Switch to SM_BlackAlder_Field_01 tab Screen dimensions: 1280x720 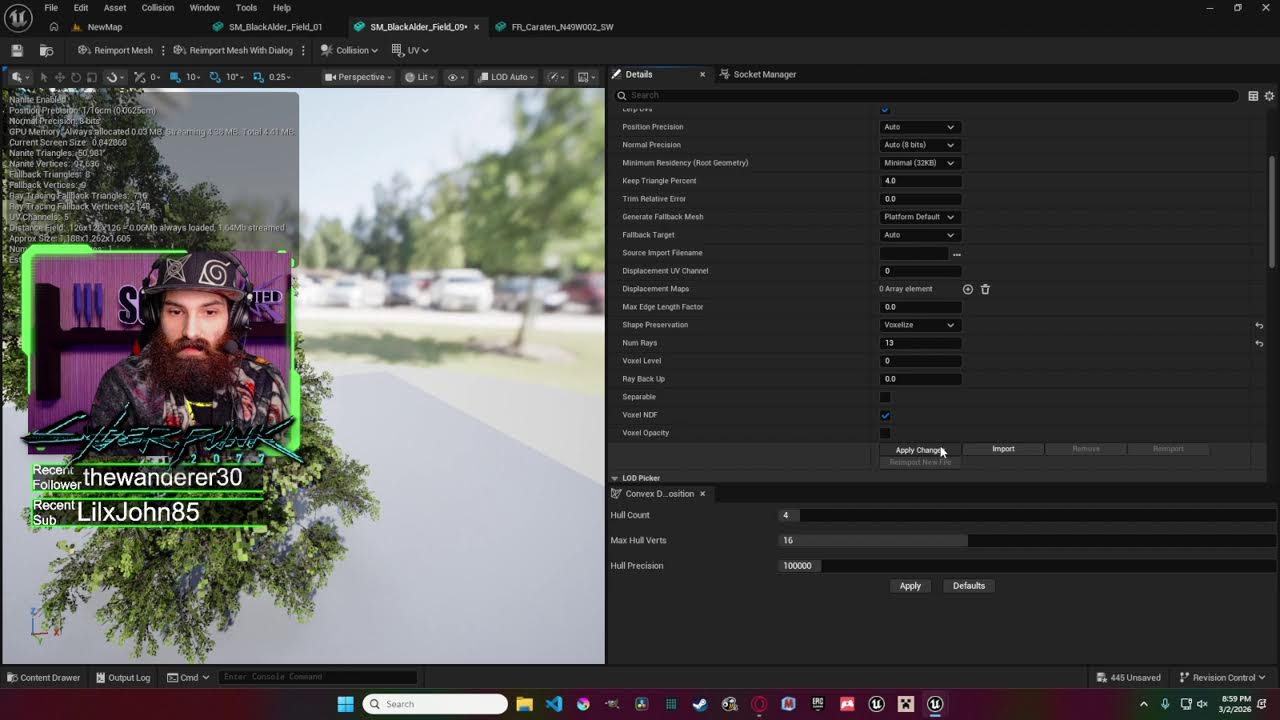275,27
